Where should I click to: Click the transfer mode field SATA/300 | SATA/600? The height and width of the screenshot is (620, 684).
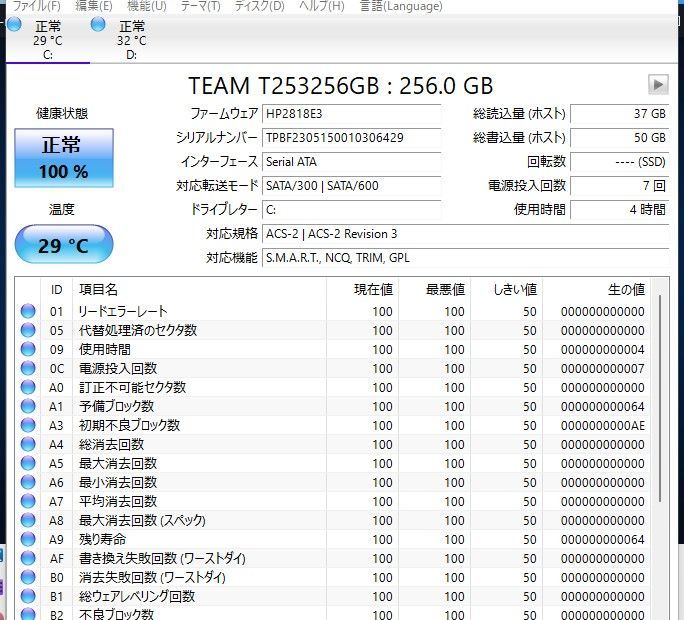tap(351, 186)
